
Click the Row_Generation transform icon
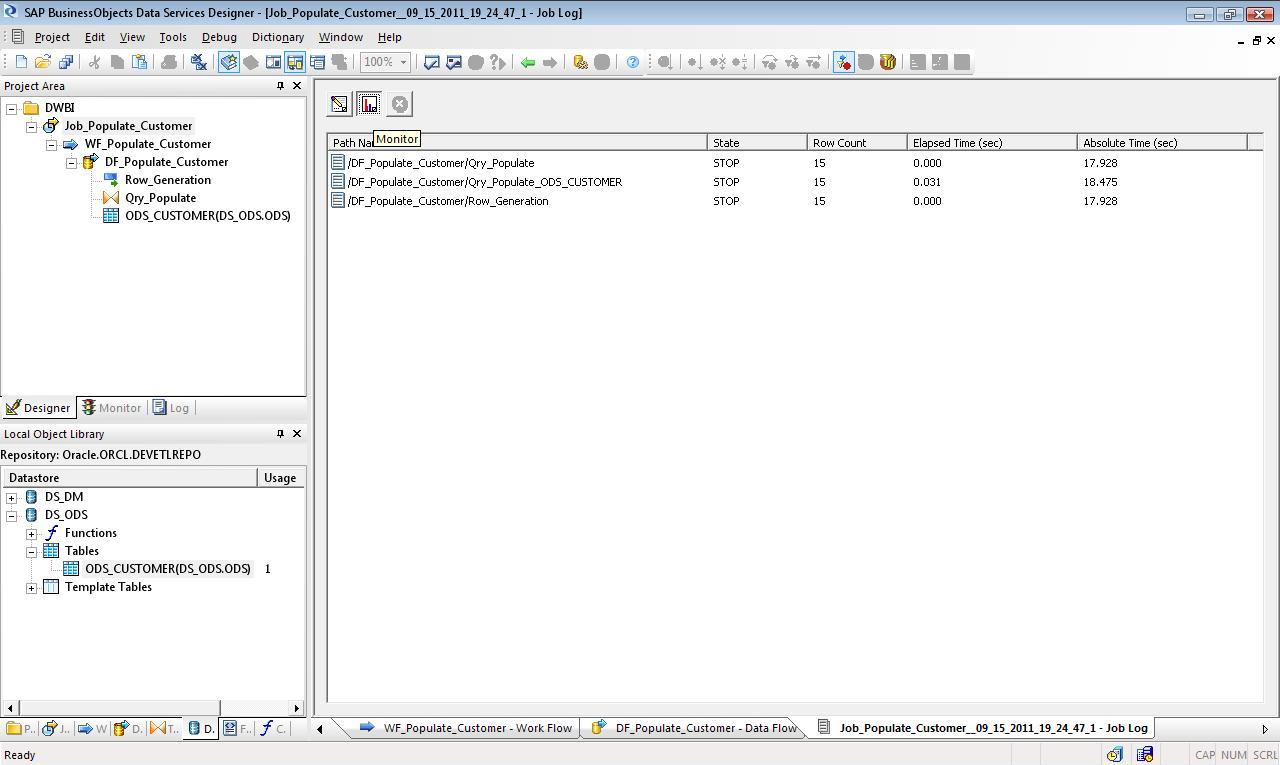point(111,180)
